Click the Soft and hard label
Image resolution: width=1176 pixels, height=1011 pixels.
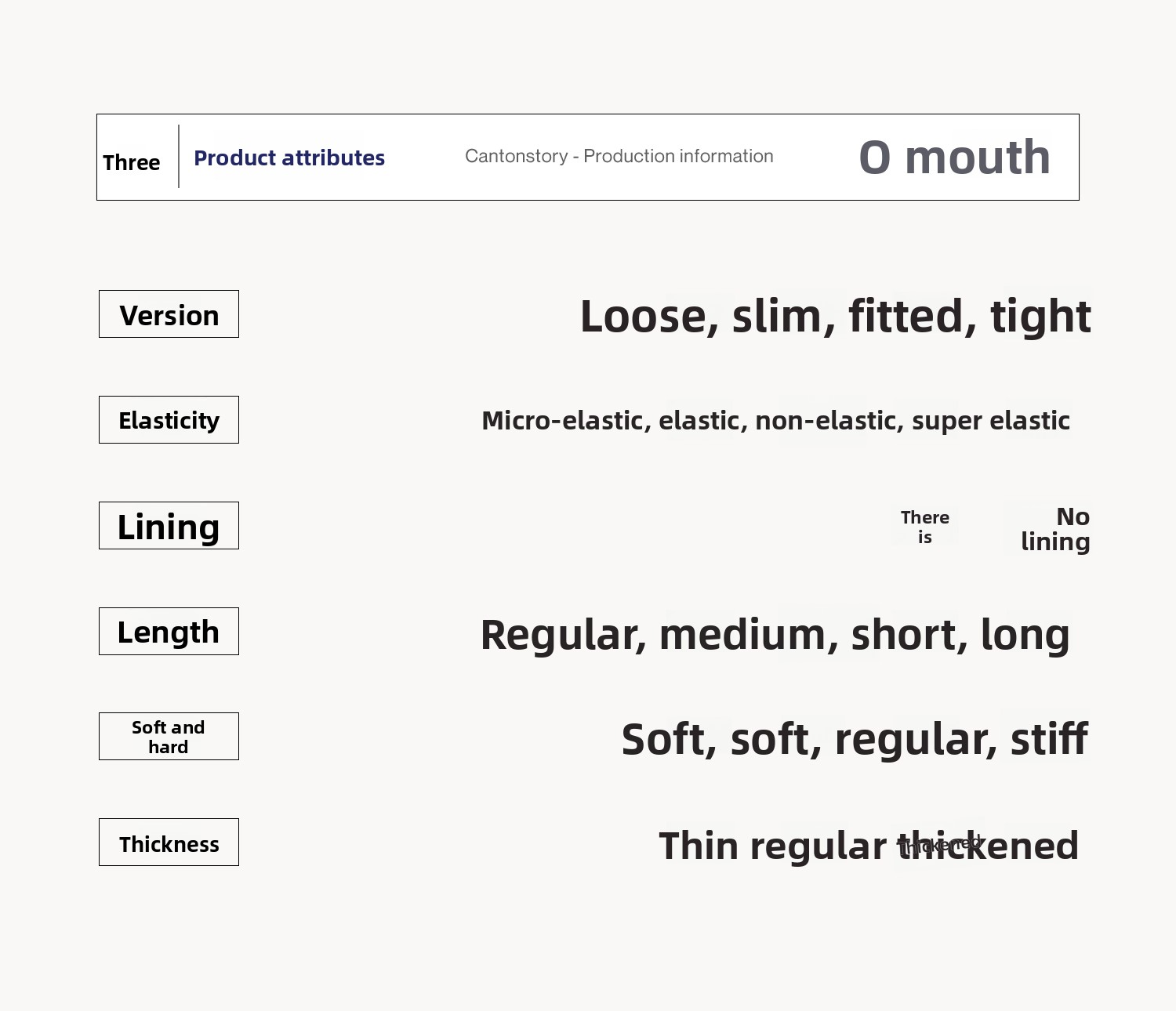click(x=169, y=737)
